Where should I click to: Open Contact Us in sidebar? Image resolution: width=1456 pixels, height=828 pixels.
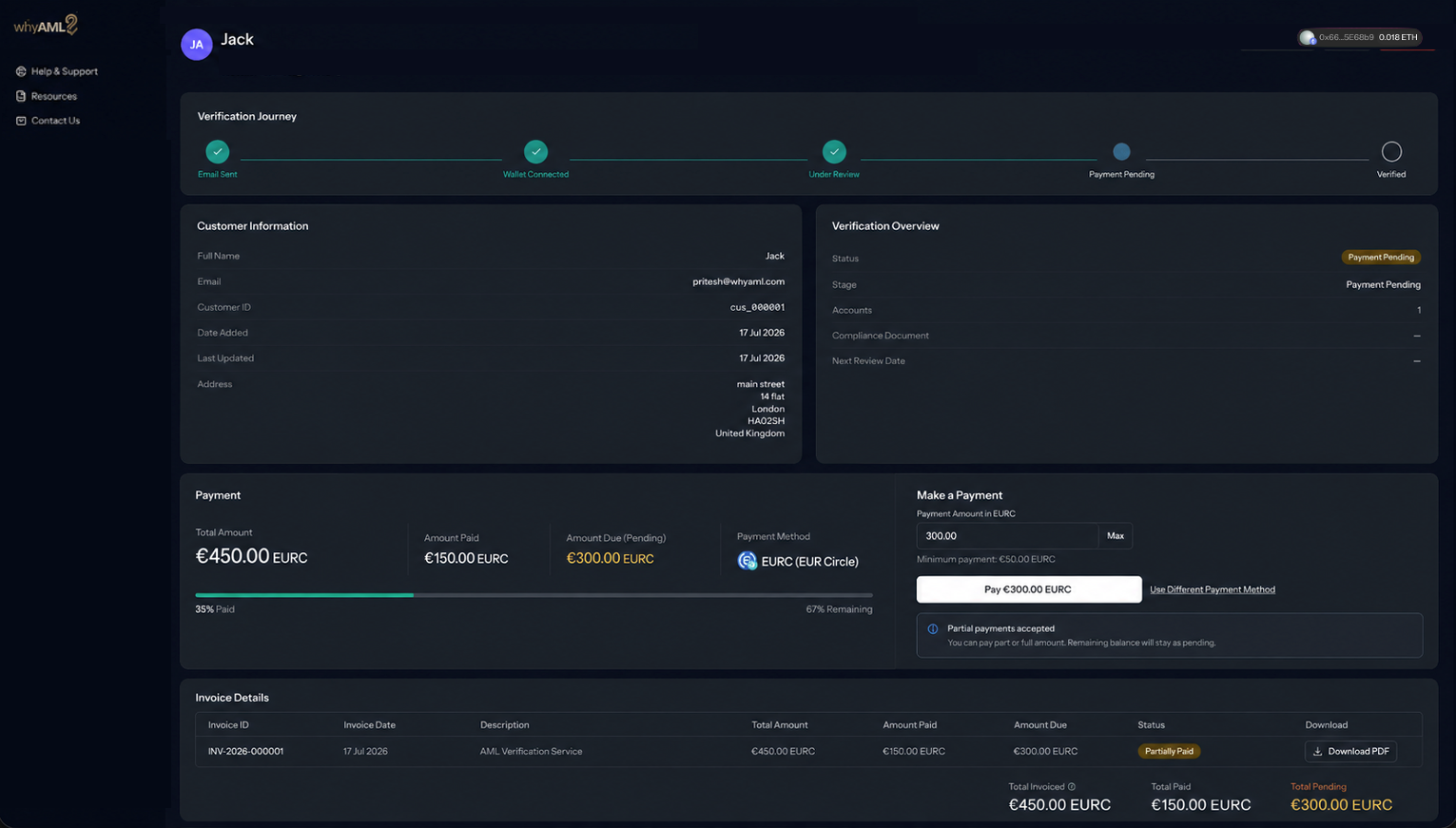48,121
